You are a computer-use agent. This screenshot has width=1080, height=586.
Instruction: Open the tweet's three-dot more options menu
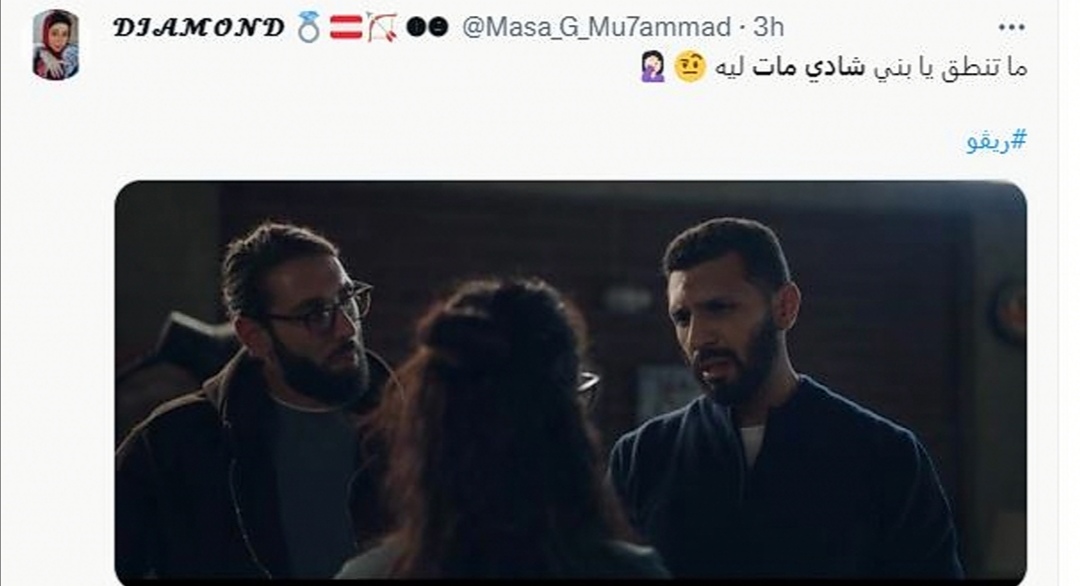point(1011,28)
